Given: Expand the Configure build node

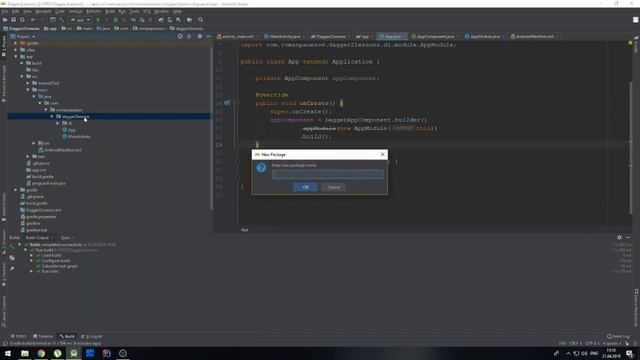Looking at the screenshot, I should [x=31, y=260].
